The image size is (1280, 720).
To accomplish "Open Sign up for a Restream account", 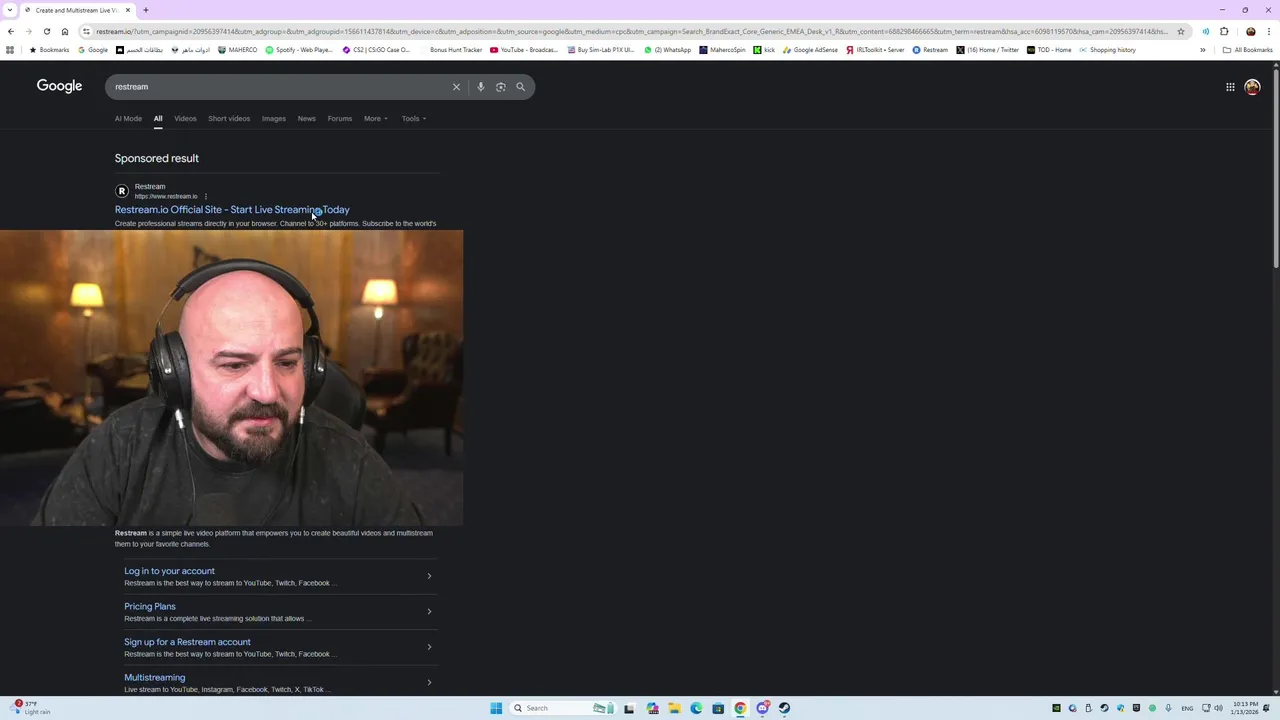I will [x=187, y=642].
